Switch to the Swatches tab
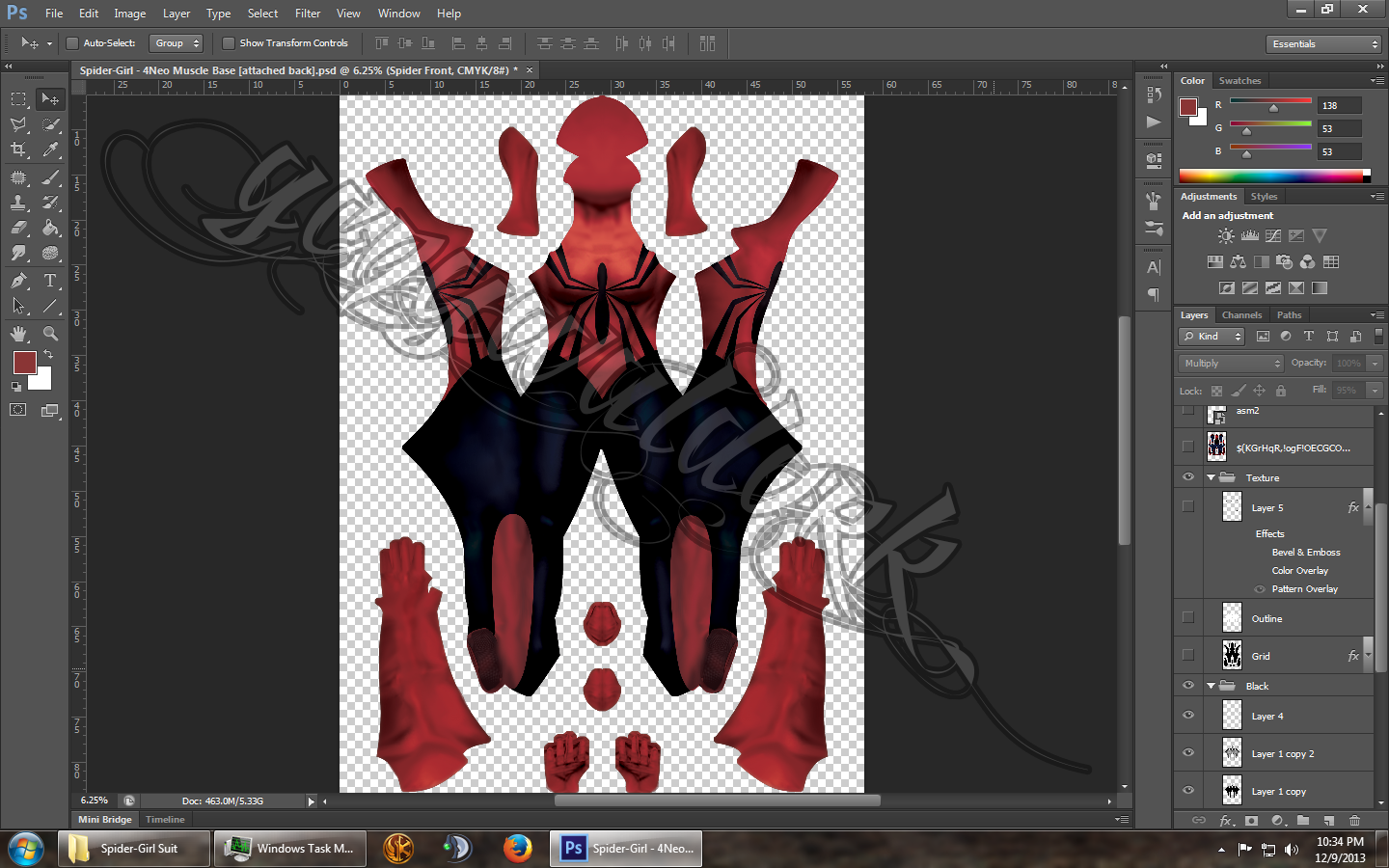The width and height of the screenshot is (1389, 868). point(1239,81)
